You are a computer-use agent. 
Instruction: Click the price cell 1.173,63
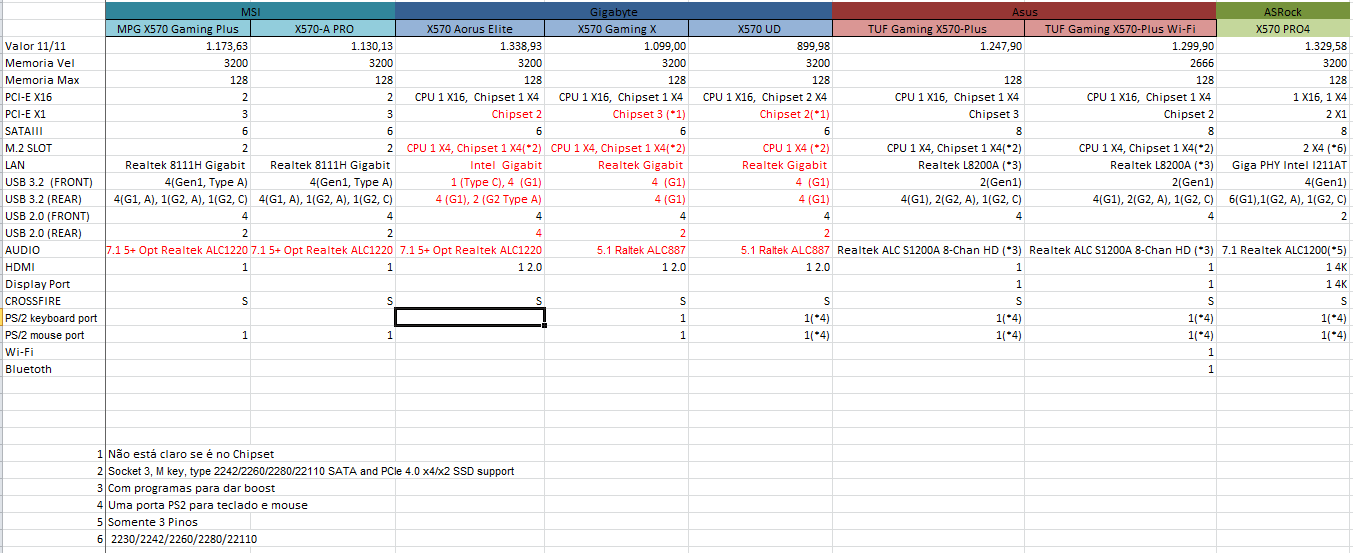click(178, 46)
